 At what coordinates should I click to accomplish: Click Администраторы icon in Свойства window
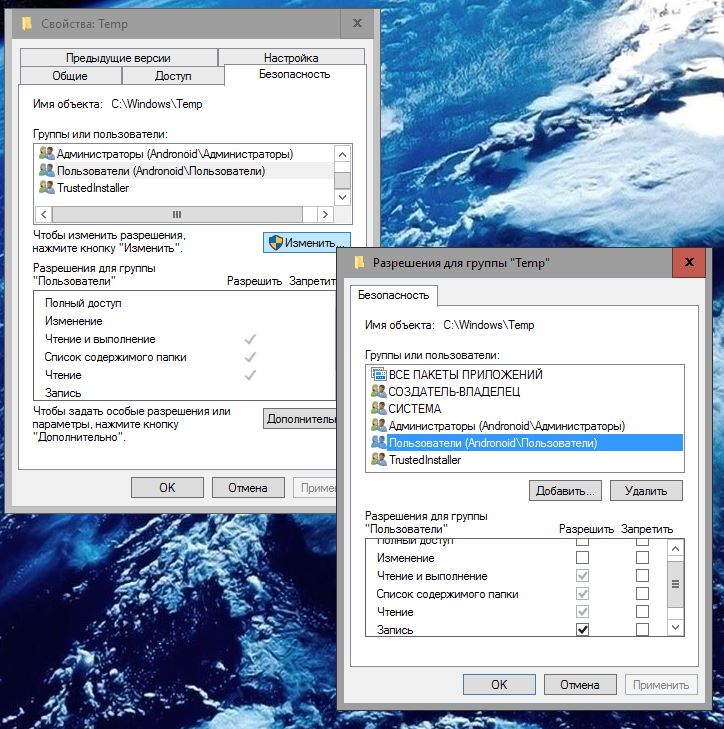click(x=46, y=154)
